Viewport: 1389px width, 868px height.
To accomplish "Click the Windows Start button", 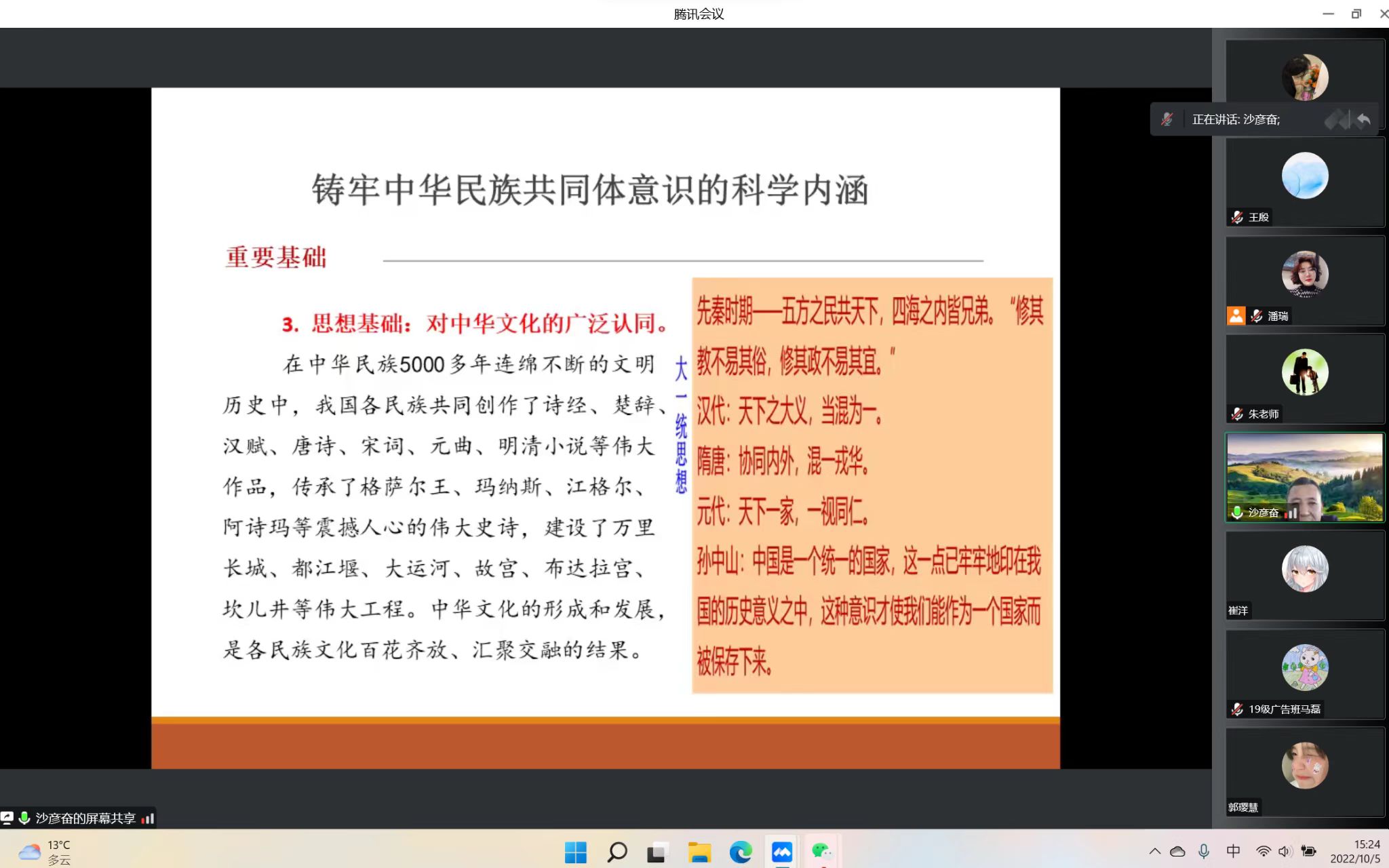I will coord(576,852).
